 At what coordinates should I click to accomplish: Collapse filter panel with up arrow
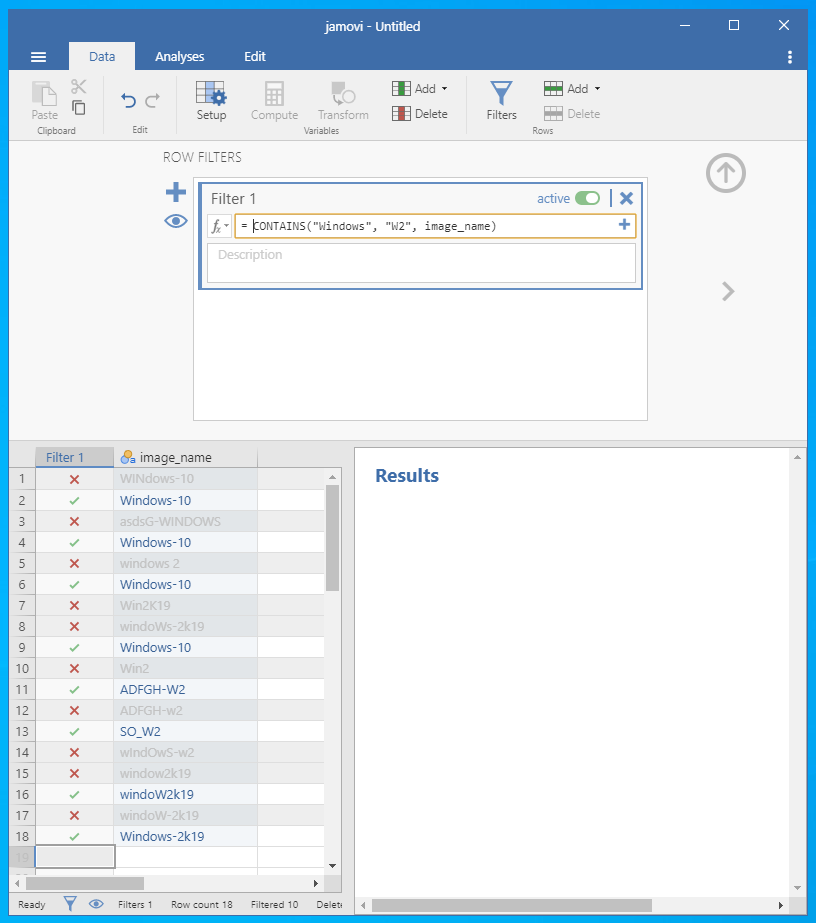coord(726,173)
